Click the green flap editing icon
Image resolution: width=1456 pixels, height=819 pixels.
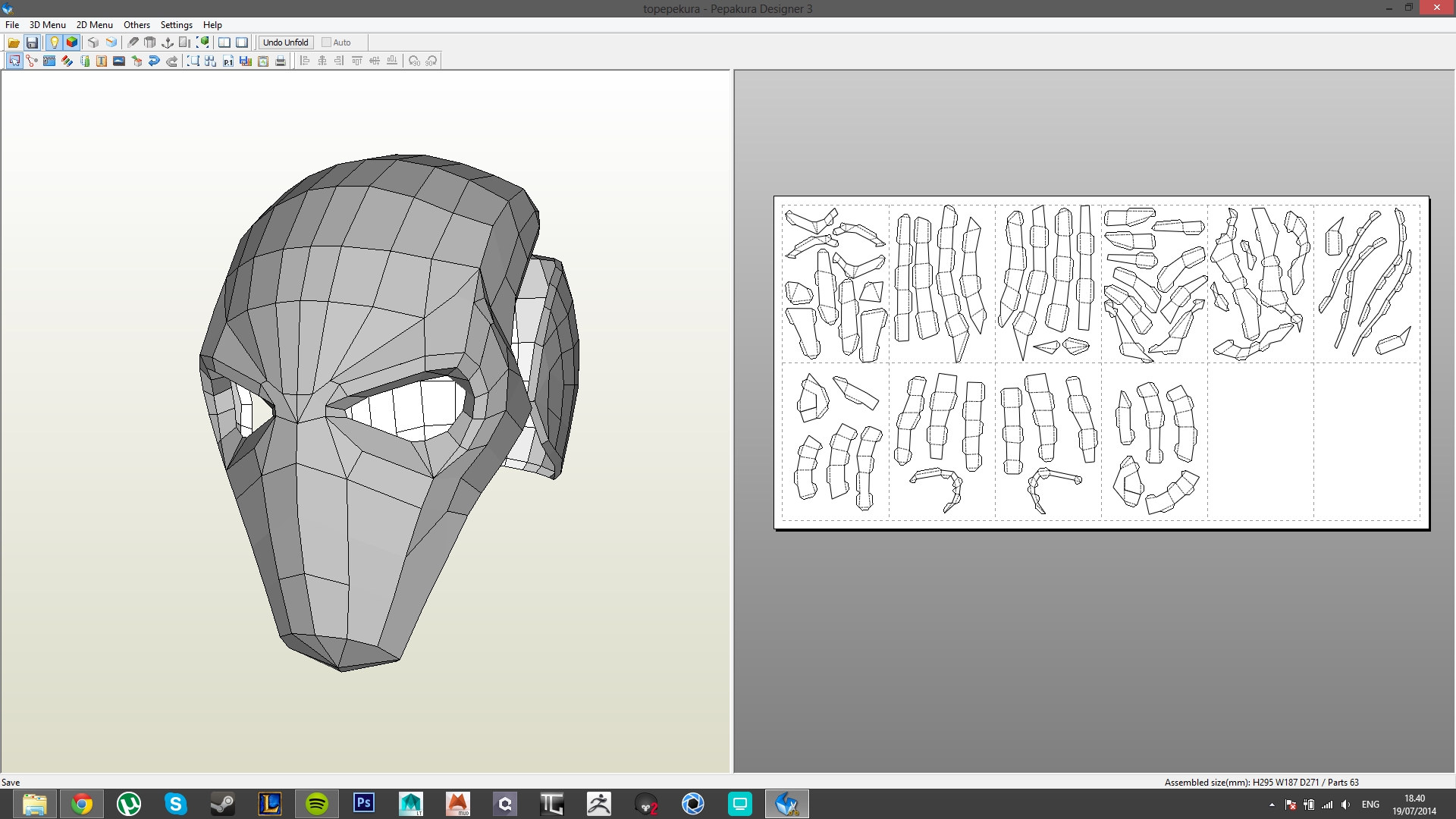click(x=84, y=61)
